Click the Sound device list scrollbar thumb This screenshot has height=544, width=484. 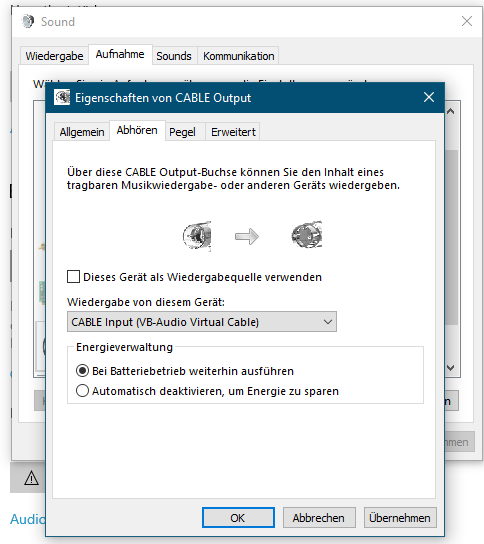pyautogui.click(x=451, y=237)
